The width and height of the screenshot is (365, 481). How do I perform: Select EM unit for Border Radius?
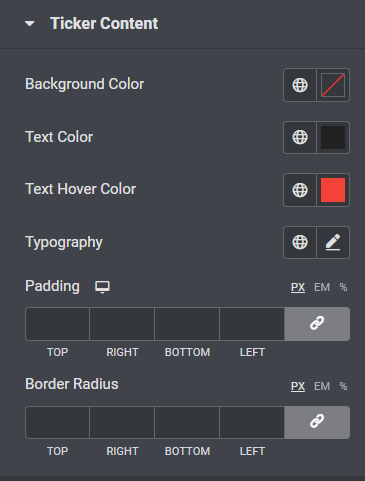click(322, 386)
